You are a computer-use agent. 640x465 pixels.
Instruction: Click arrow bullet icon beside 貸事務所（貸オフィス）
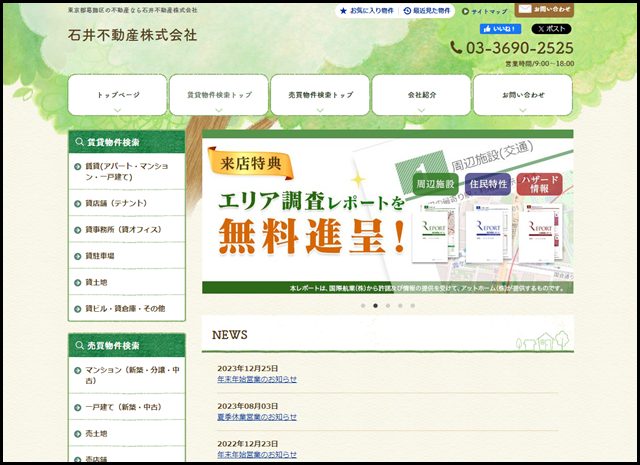point(78,230)
